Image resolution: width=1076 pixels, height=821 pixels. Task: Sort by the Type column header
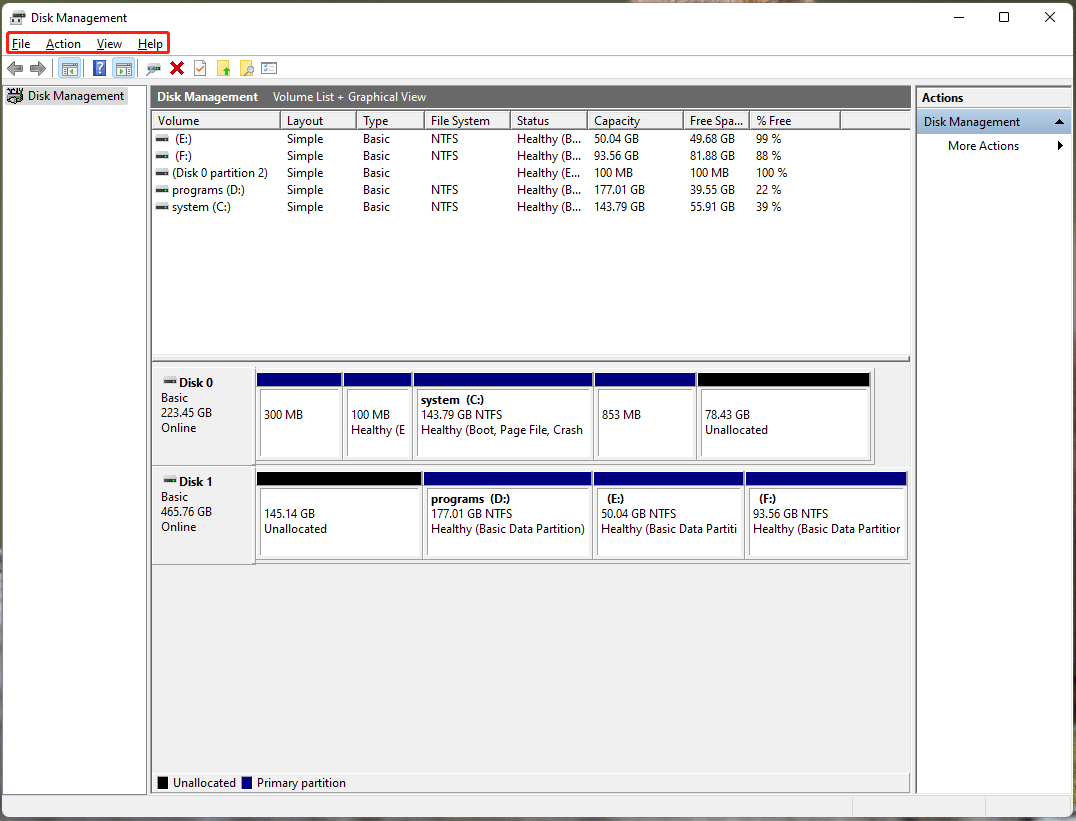390,121
